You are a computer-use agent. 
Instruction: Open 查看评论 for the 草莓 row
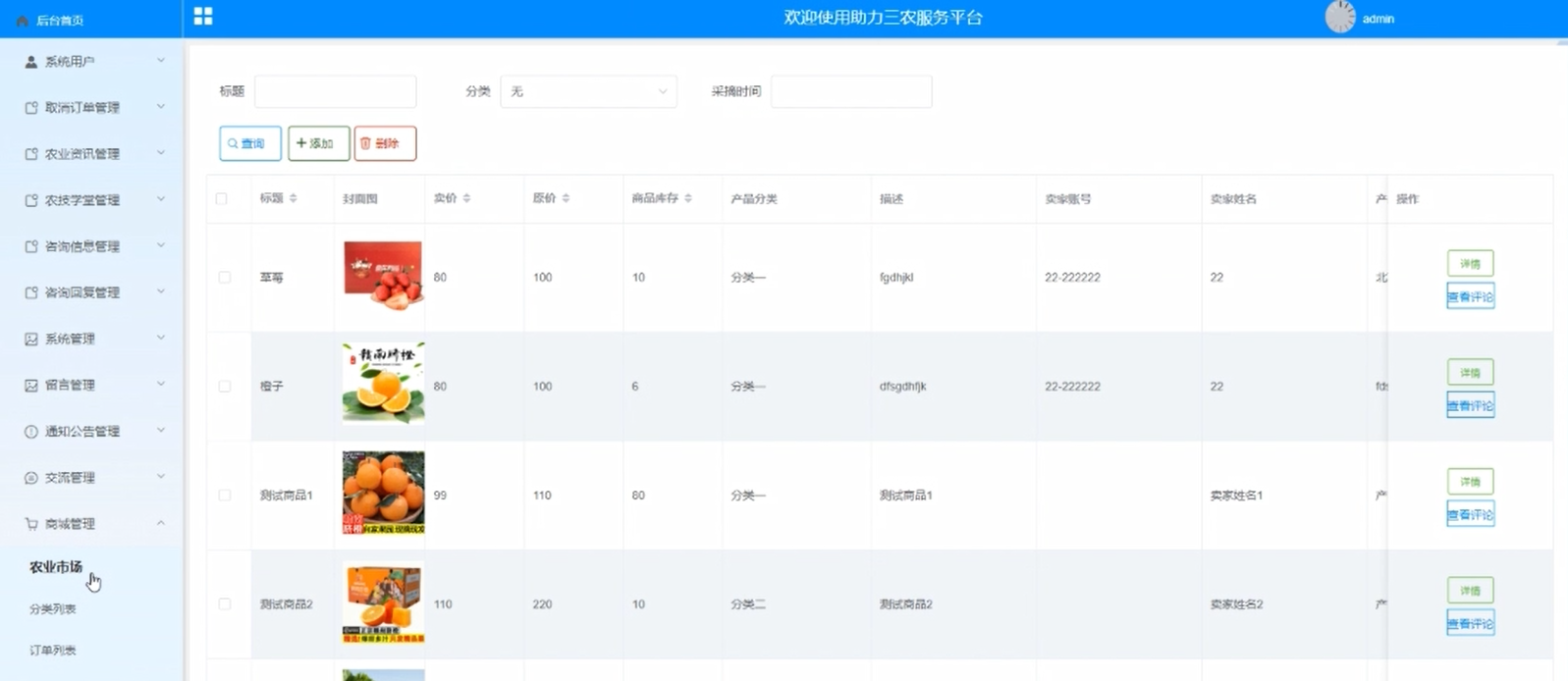click(1470, 296)
